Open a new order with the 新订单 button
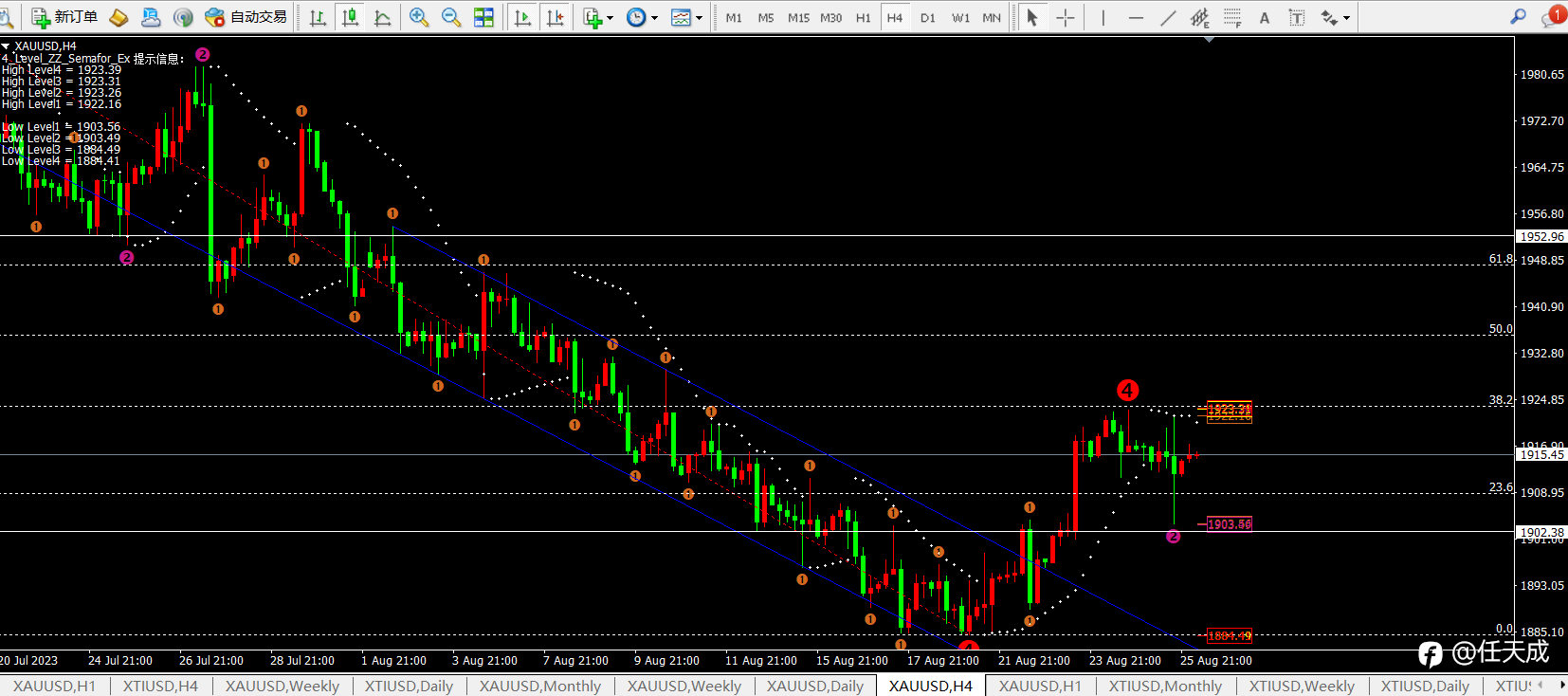1568x696 pixels. 64,17
